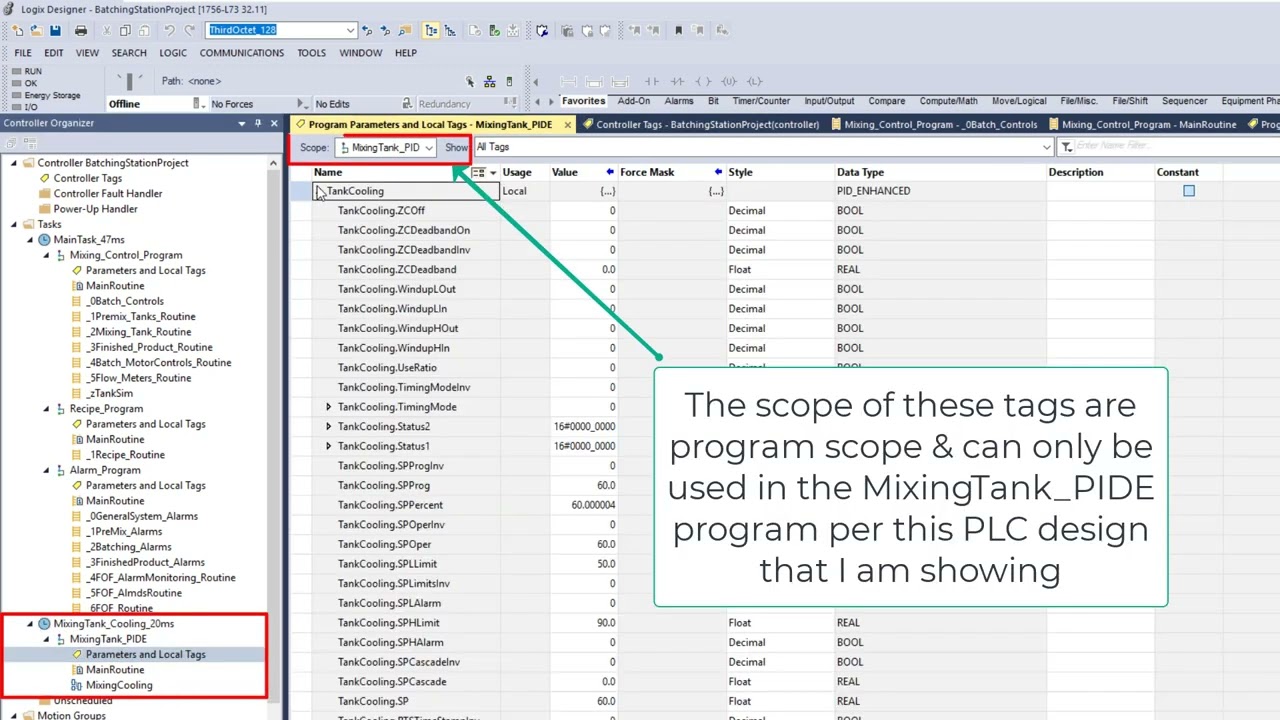Click the normally-open contact (XIC) instruction icon
The height and width of the screenshot is (720, 1280).
tap(652, 81)
